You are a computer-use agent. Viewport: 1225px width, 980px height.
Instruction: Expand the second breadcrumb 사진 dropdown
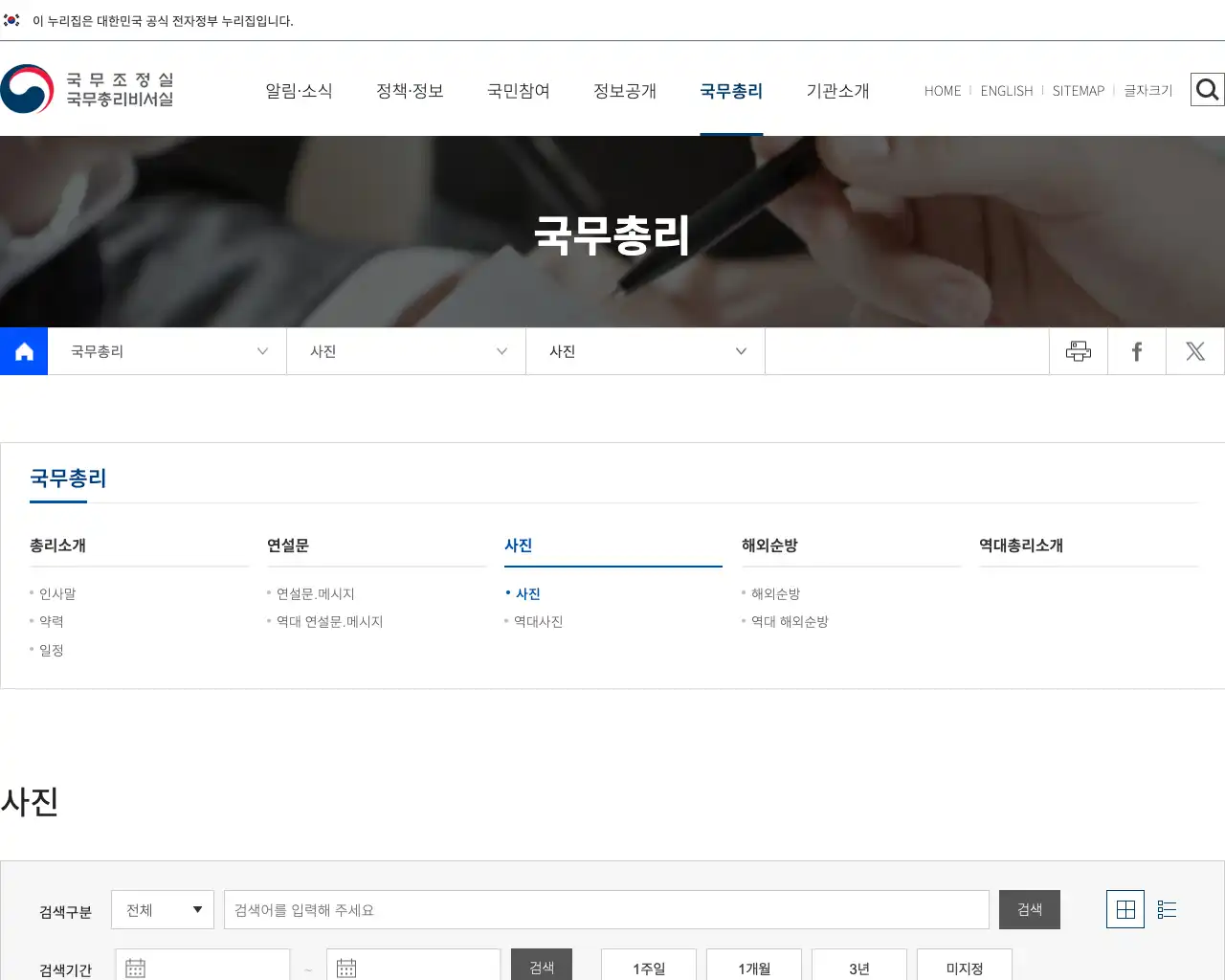407,351
